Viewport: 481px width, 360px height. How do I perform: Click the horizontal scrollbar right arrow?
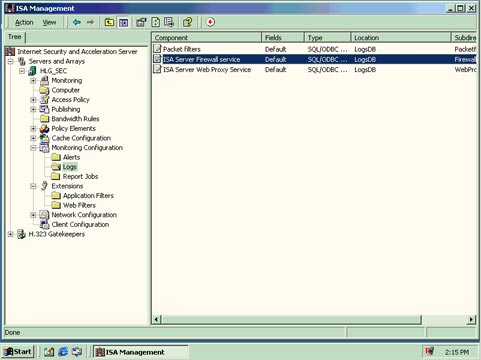471,319
